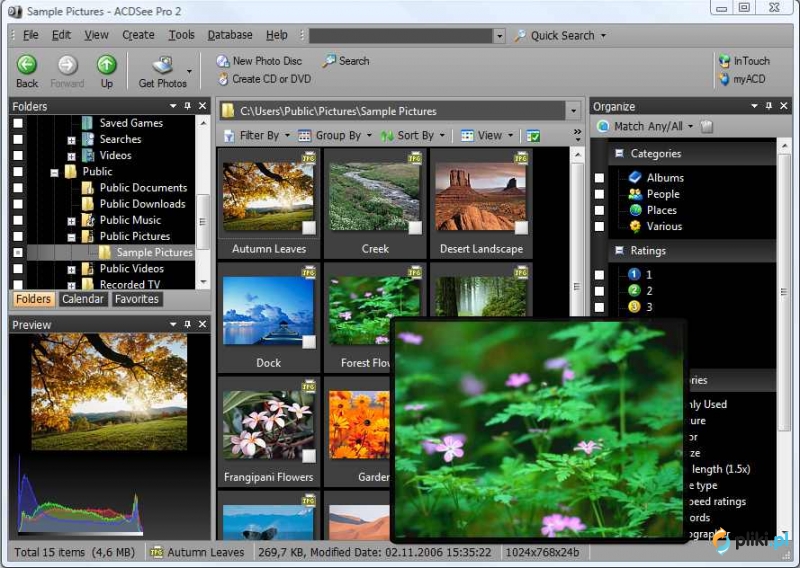Screen dimensions: 800x568
Task: Select the Desert Landscape thumbnail
Action: [x=482, y=204]
